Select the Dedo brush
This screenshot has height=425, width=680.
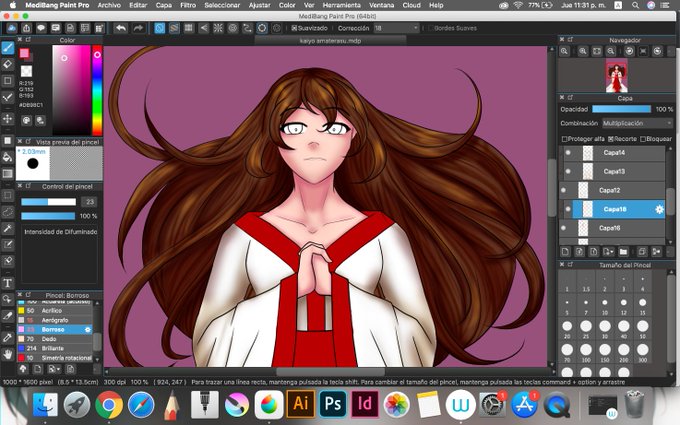pyautogui.click(x=55, y=339)
